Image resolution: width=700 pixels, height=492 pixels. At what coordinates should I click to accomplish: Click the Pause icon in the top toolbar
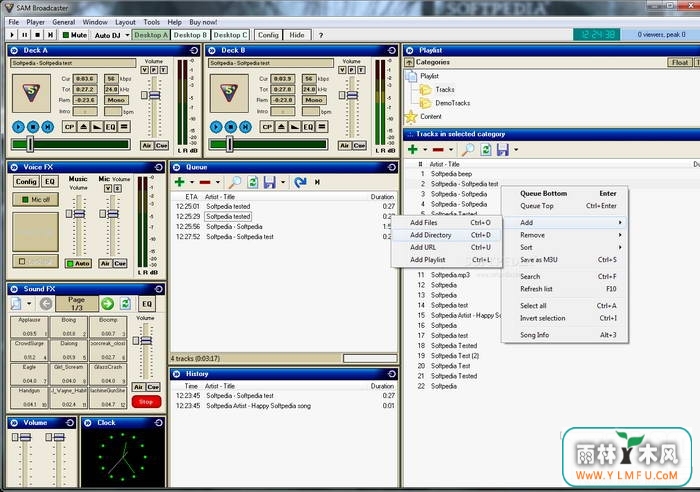point(25,35)
